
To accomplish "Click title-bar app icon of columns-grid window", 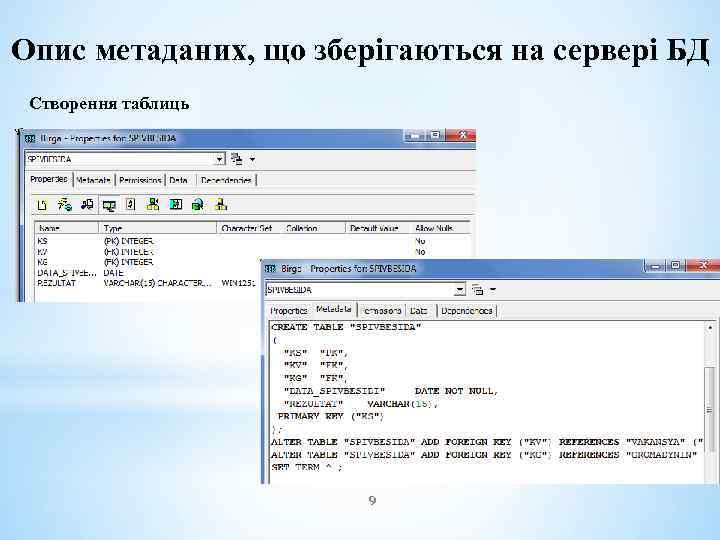I will (30, 138).
